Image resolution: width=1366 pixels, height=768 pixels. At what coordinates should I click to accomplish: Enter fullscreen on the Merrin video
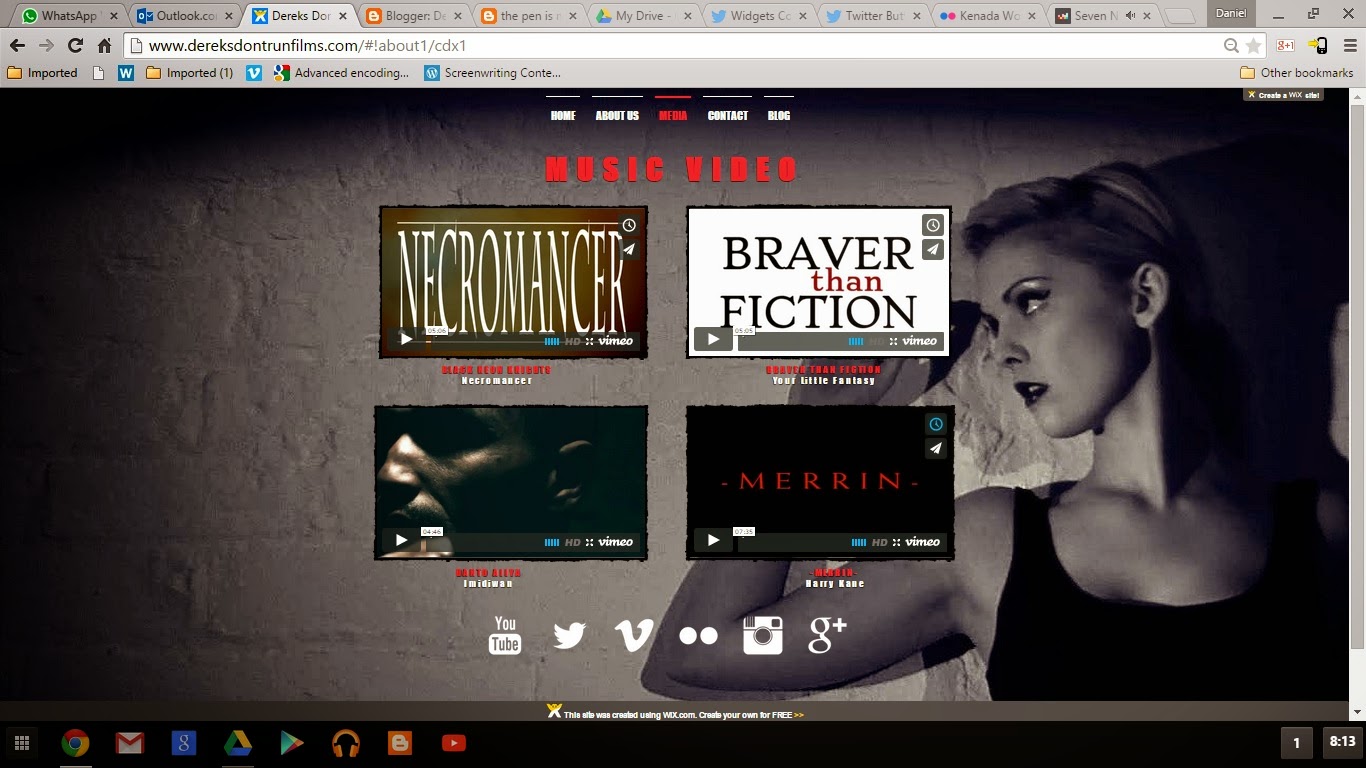pos(897,542)
